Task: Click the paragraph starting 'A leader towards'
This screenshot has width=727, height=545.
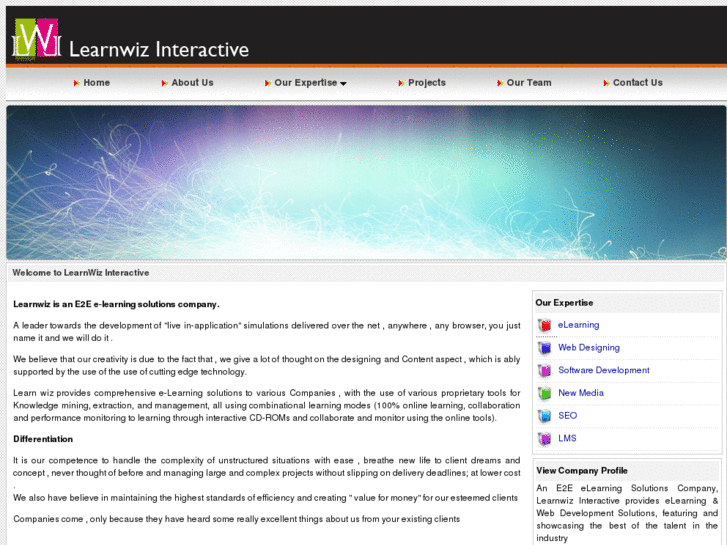Action: tap(267, 332)
